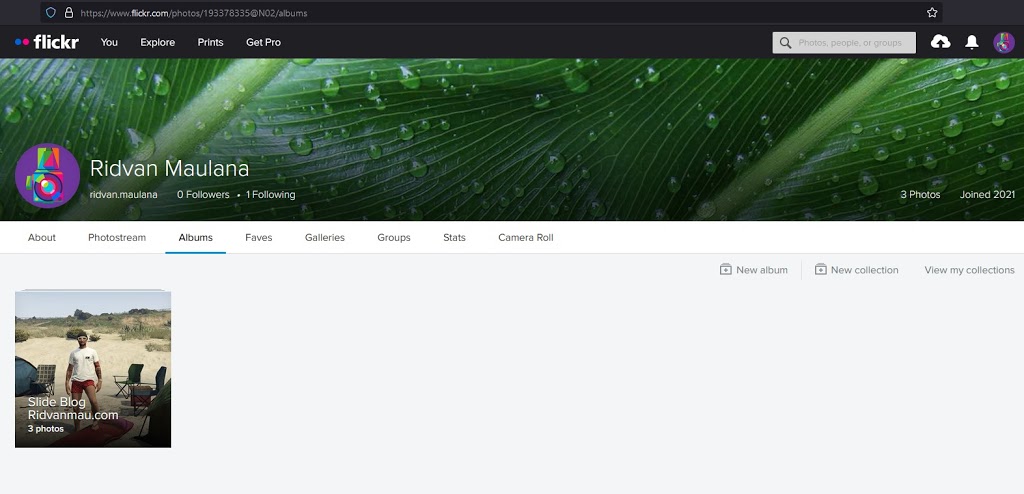The width and height of the screenshot is (1024, 494).
Task: Click the 3 Photos count
Action: click(x=920, y=195)
